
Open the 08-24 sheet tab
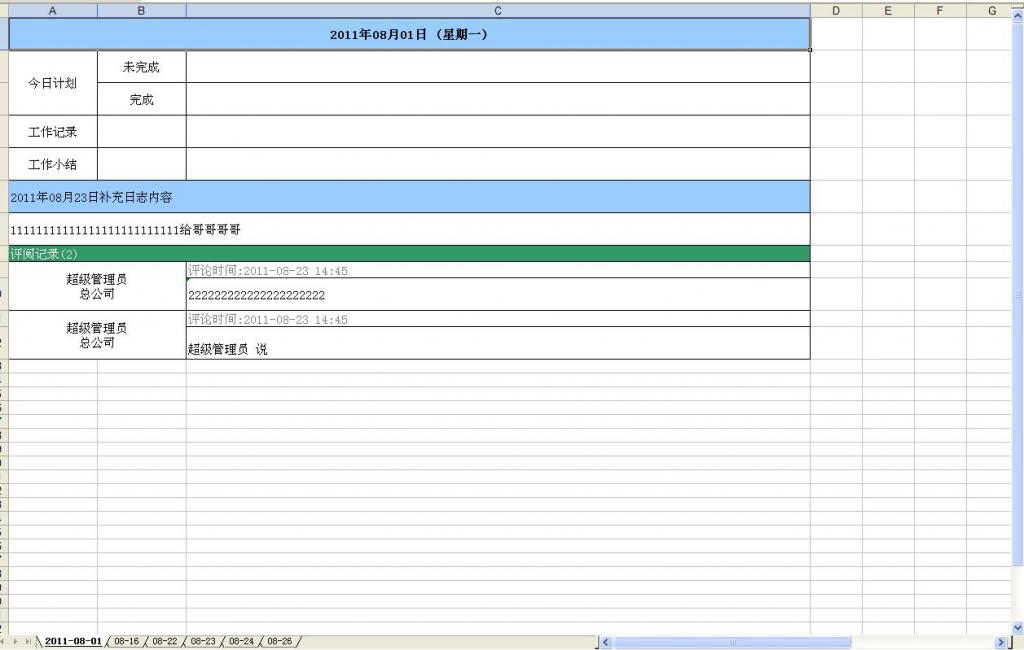point(241,641)
